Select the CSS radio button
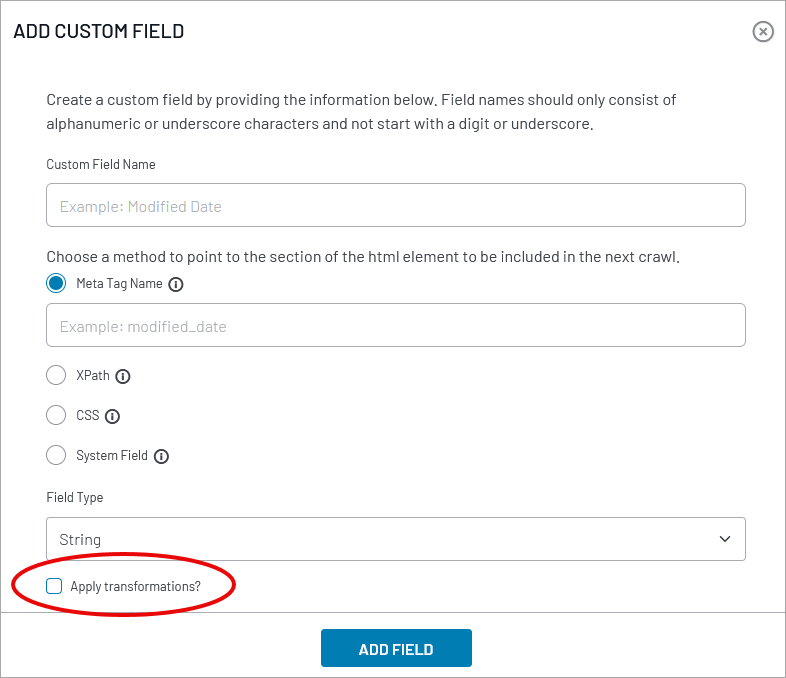The width and height of the screenshot is (786, 678). (56, 416)
